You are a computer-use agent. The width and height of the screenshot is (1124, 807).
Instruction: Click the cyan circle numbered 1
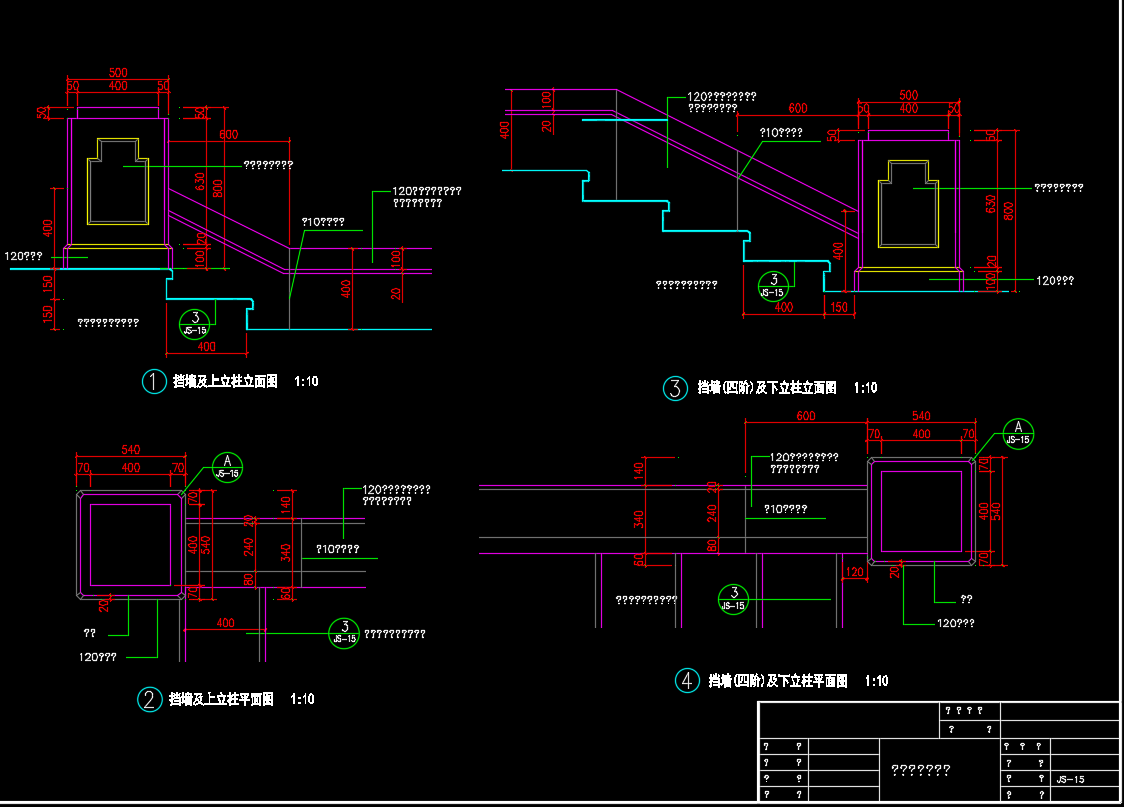pyautogui.click(x=154, y=381)
